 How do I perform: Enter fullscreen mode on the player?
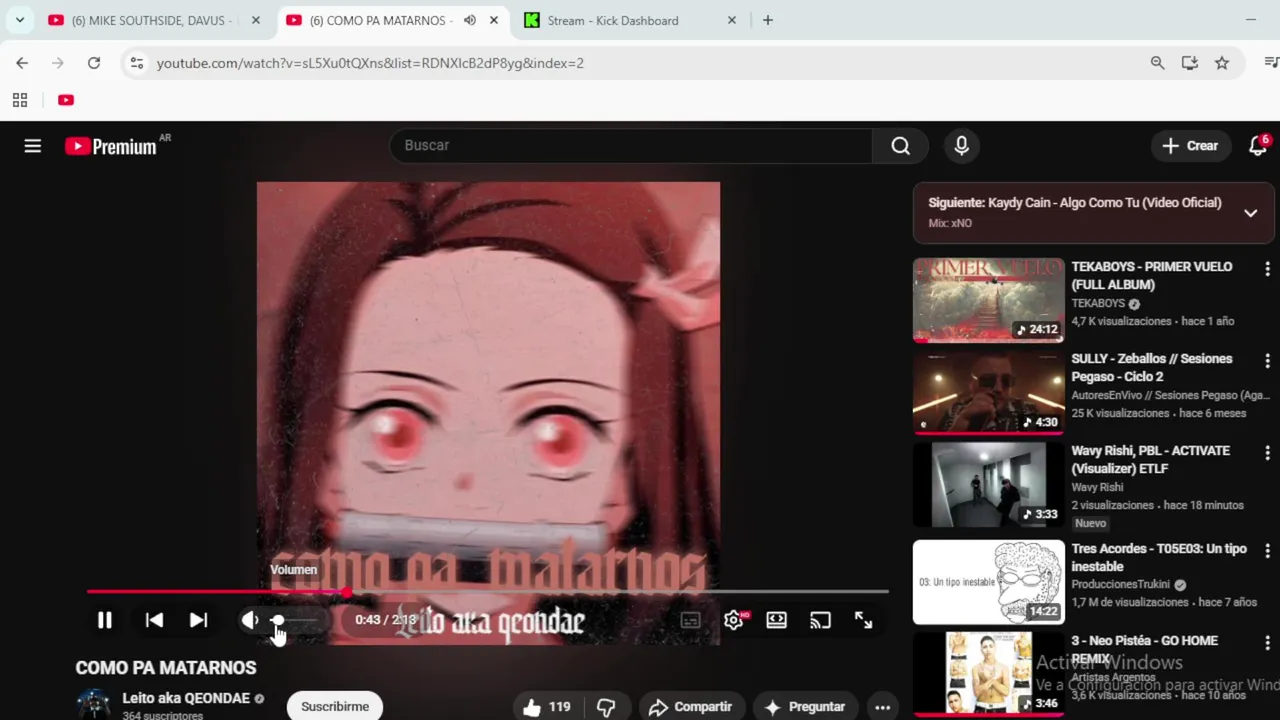click(864, 620)
